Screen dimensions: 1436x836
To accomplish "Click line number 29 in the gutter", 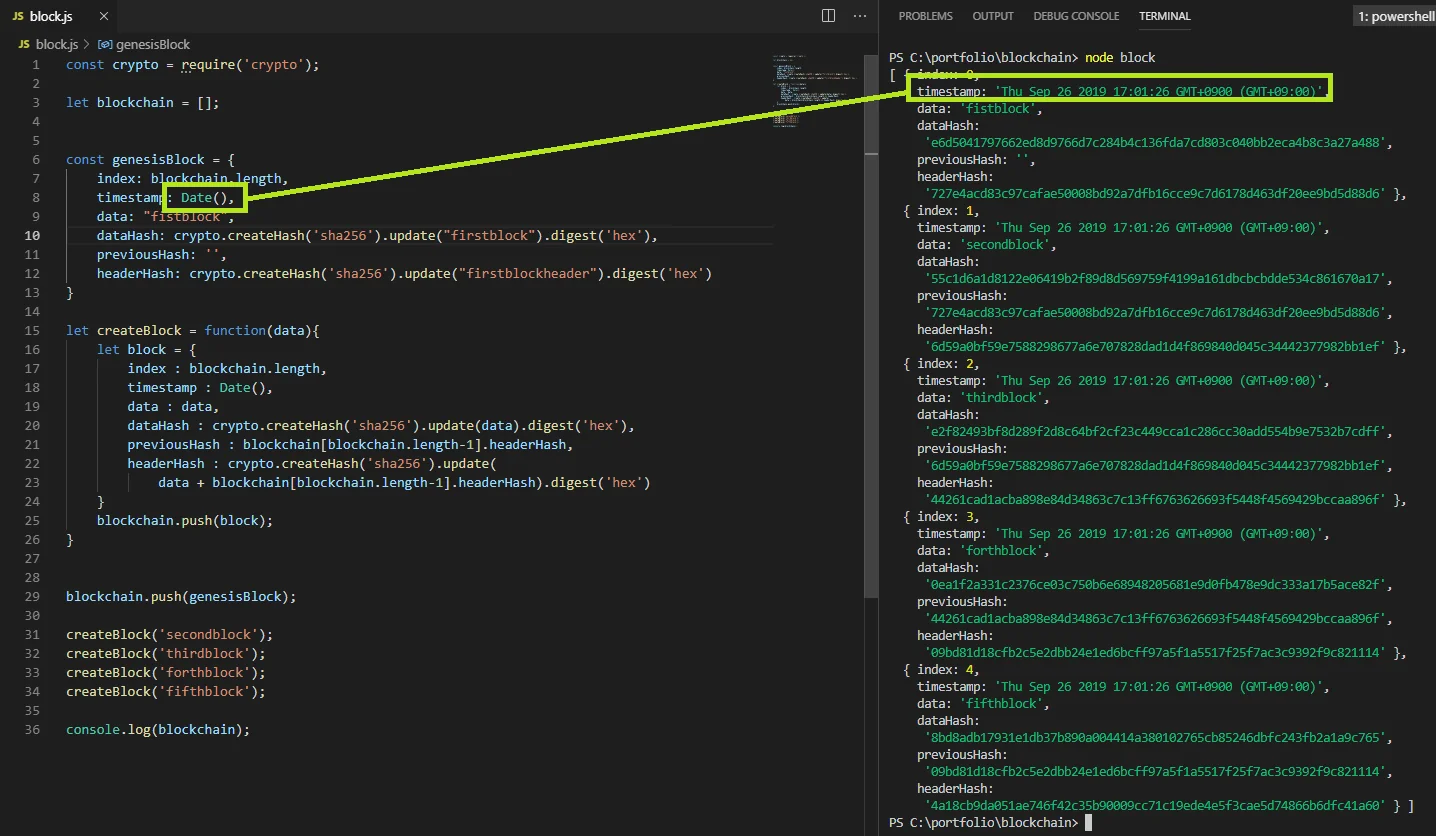I will tap(33, 597).
